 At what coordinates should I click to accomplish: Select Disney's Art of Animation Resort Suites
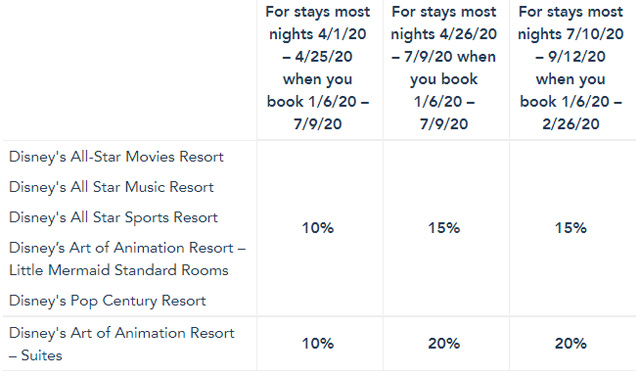[x=122, y=344]
